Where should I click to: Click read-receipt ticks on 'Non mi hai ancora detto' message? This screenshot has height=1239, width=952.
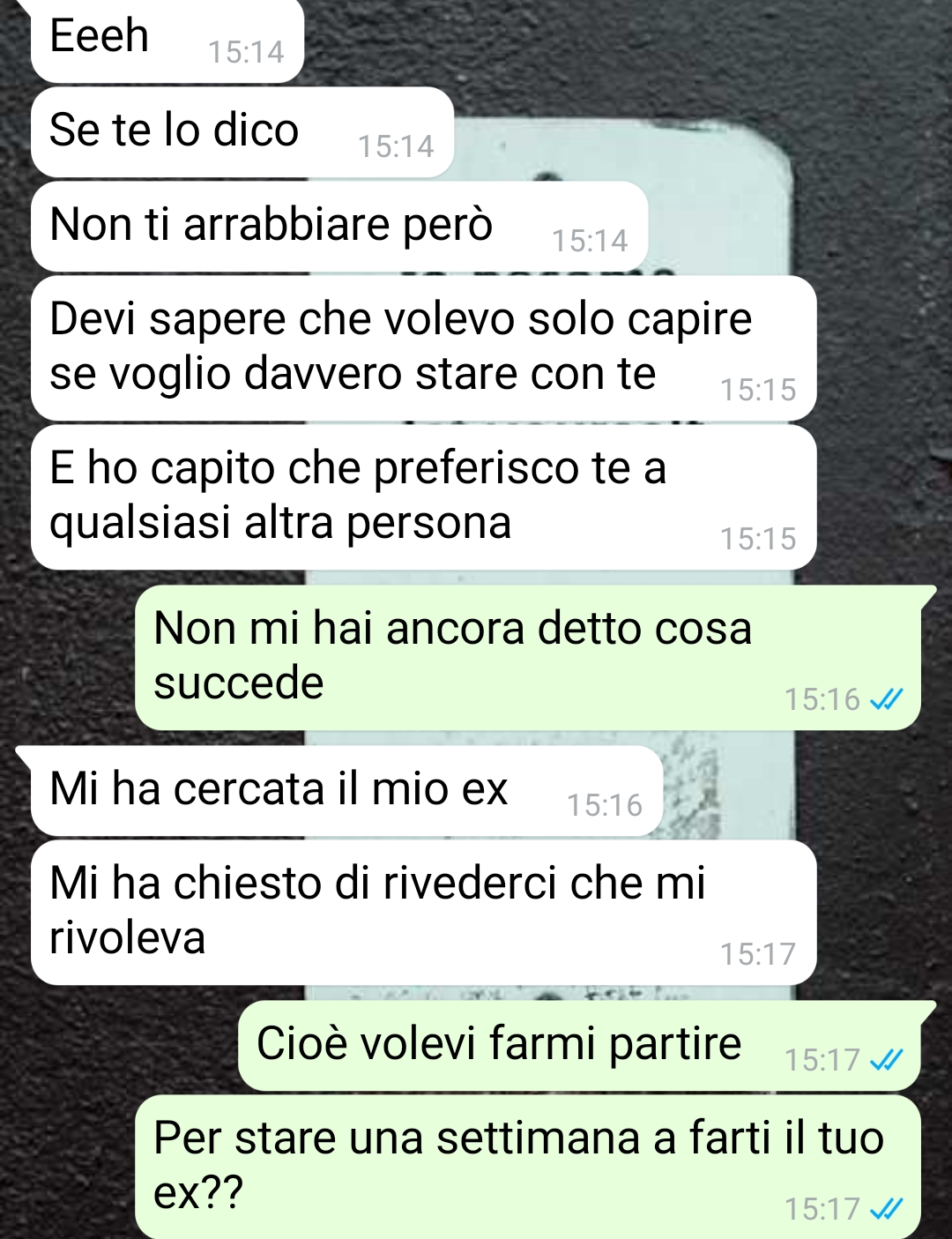[x=886, y=700]
